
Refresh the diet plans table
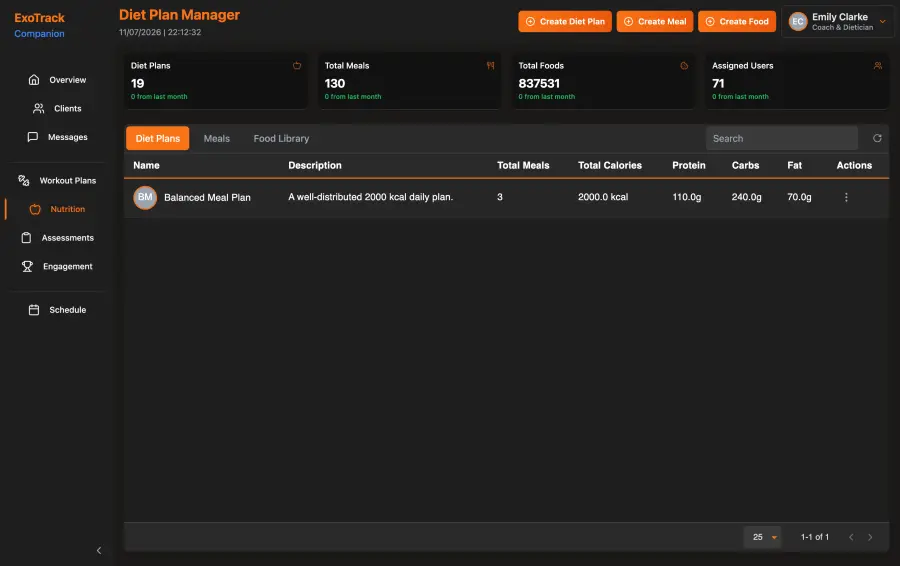point(877,138)
